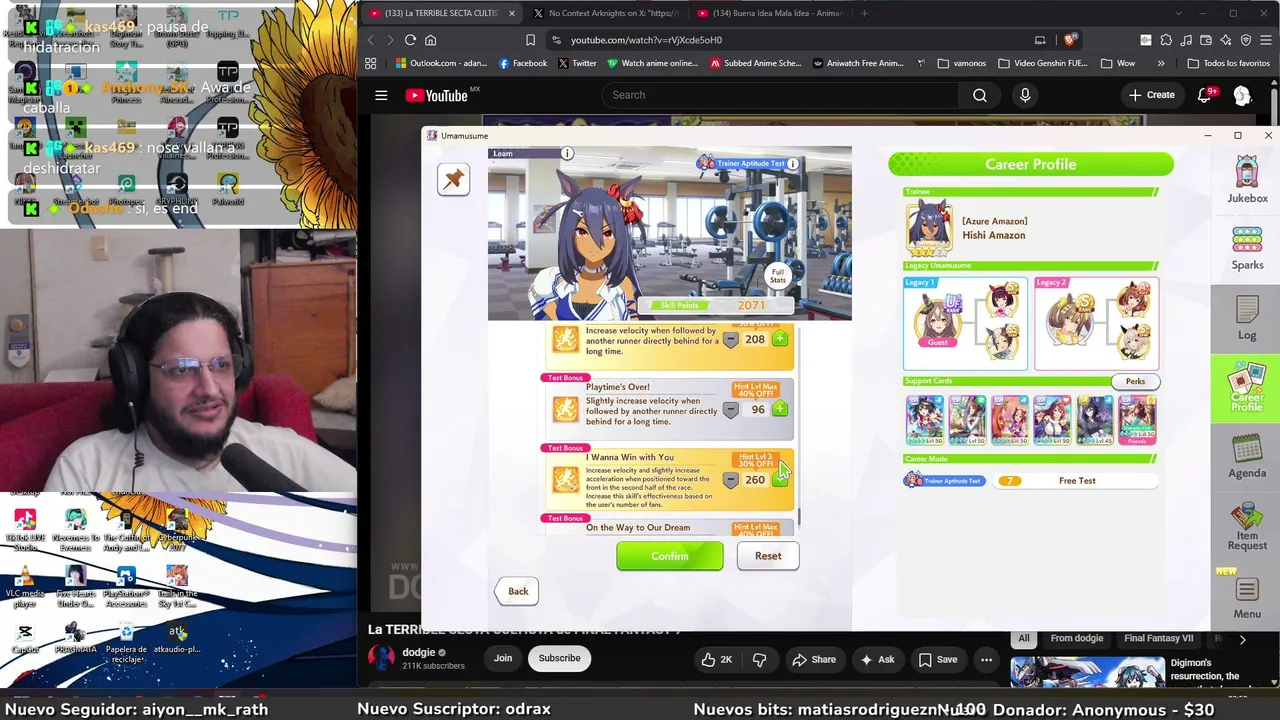1280x720 pixels.
Task: Open the Facebook bookmark
Action: (523, 63)
